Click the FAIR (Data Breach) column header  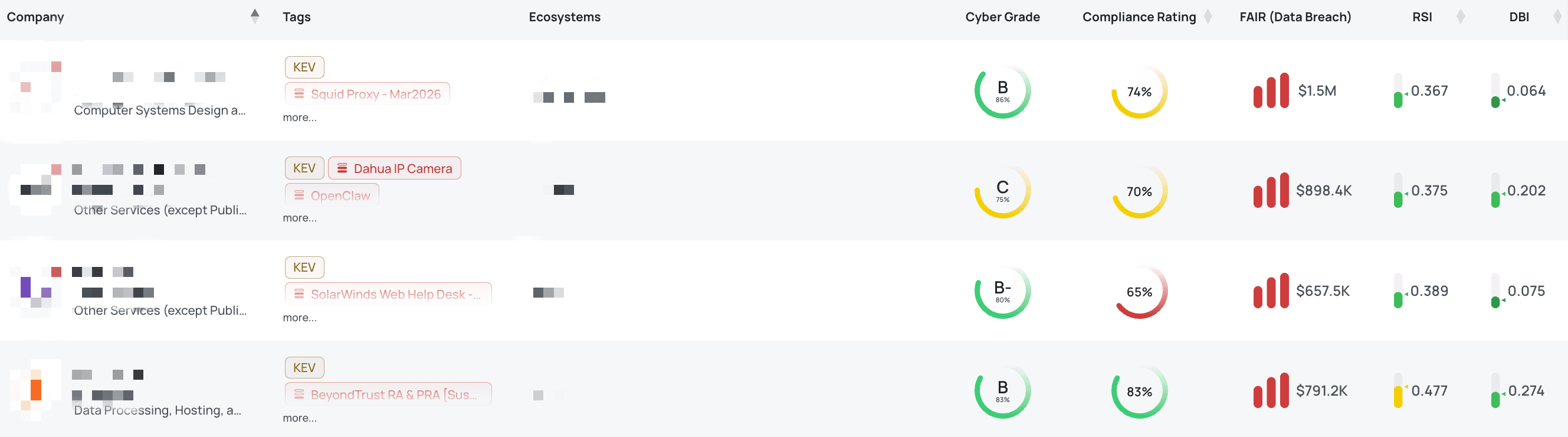1295,17
